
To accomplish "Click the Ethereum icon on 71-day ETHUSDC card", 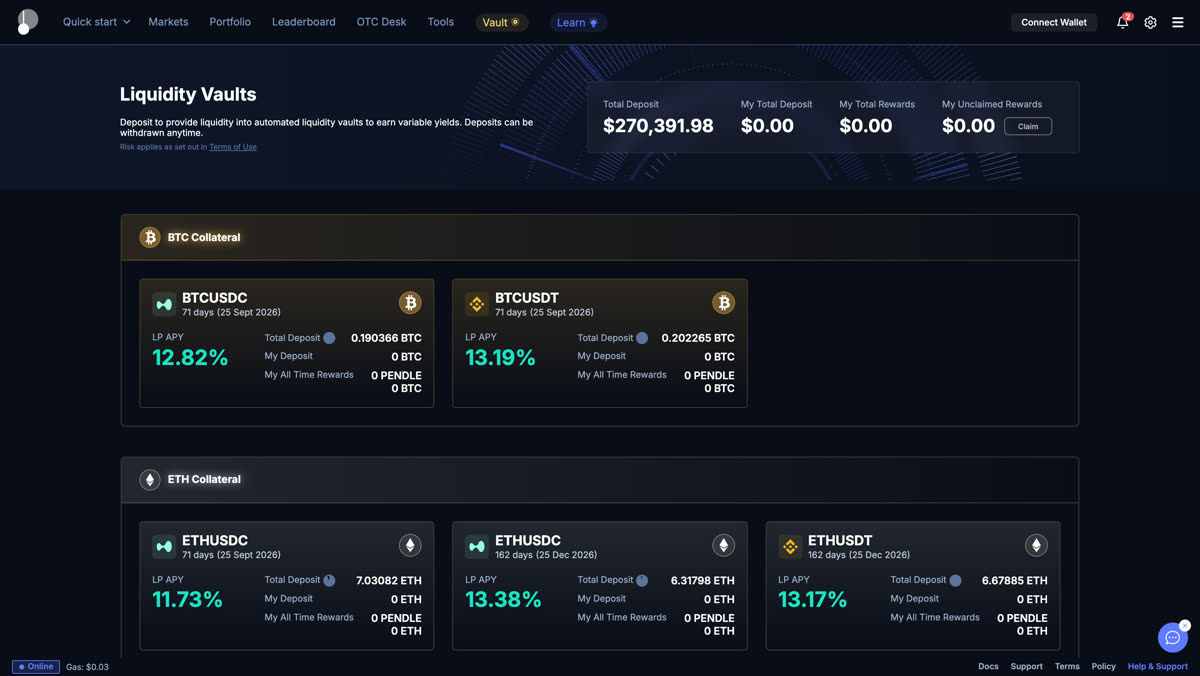I will pos(410,545).
